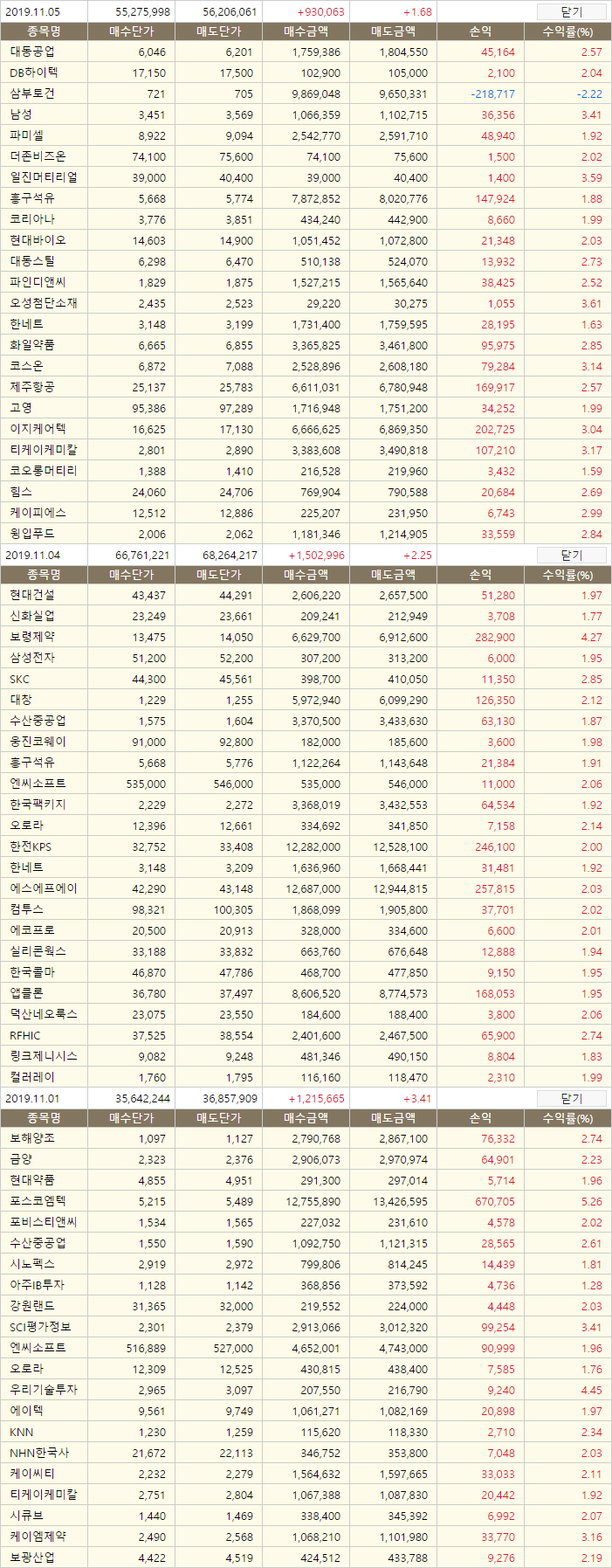The width and height of the screenshot is (612, 1568).
Task: Click the +2.25 daily return value
Action: pos(417,556)
